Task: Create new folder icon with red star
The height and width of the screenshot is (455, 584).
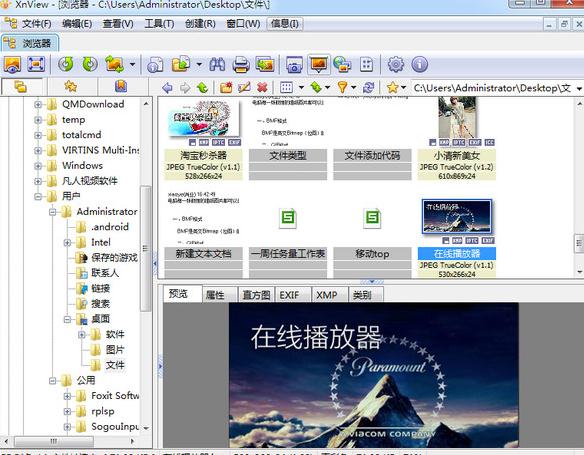Action: pyautogui.click(x=226, y=88)
